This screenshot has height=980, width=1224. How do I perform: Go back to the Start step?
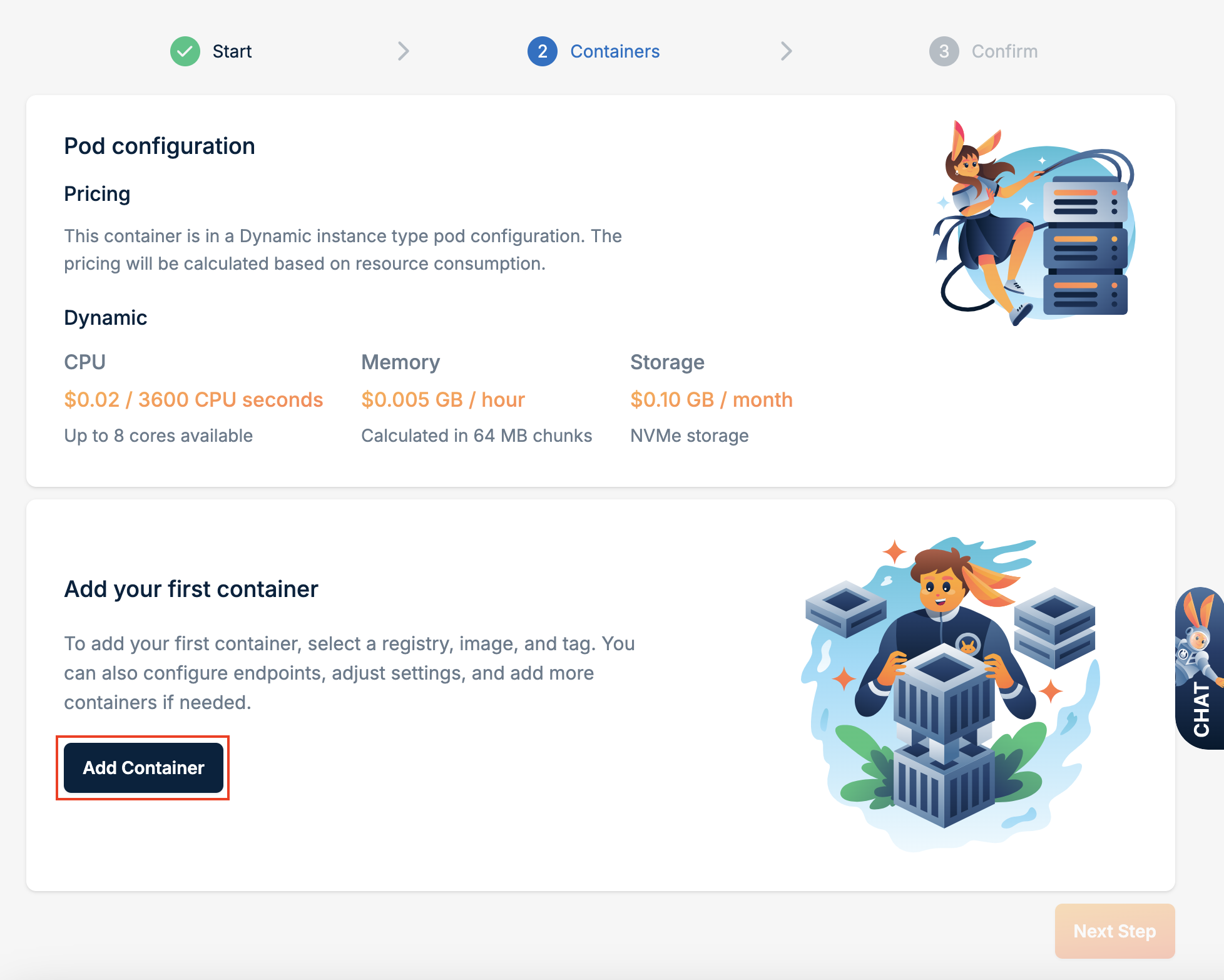click(x=232, y=51)
